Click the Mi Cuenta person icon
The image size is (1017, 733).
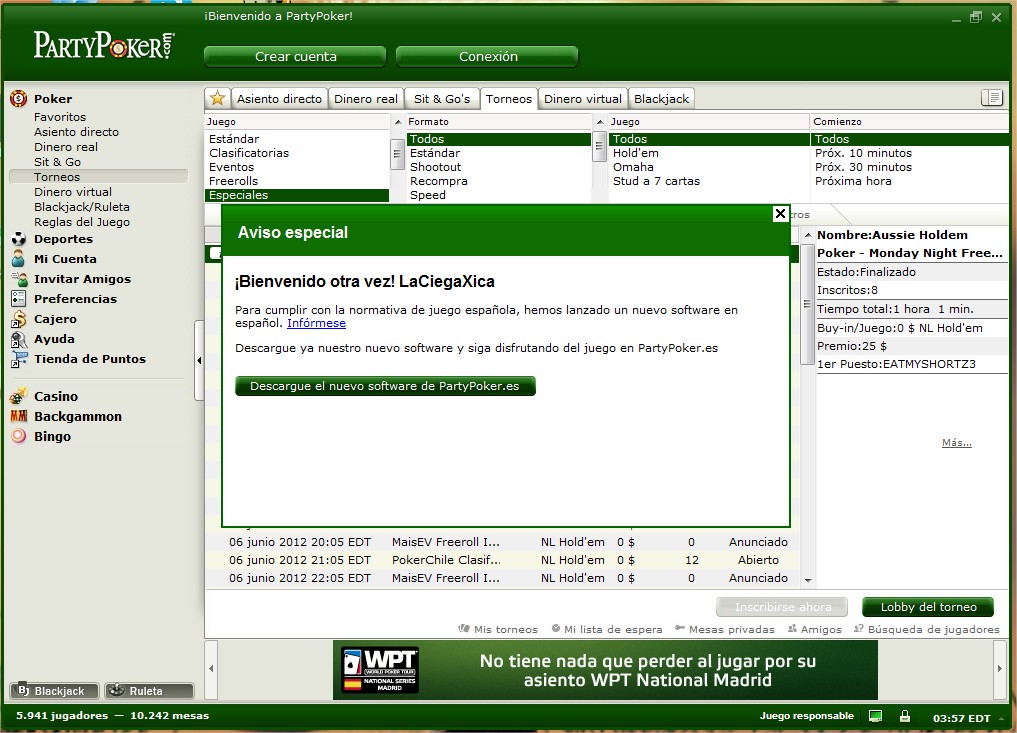pos(18,259)
